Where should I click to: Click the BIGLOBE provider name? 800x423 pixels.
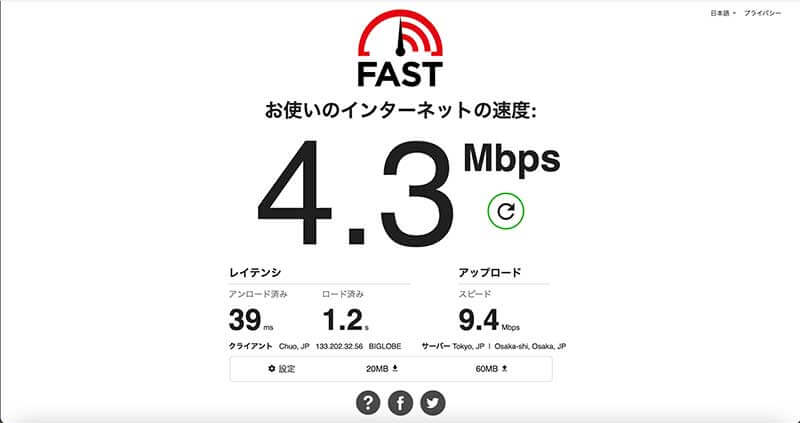[x=385, y=346]
